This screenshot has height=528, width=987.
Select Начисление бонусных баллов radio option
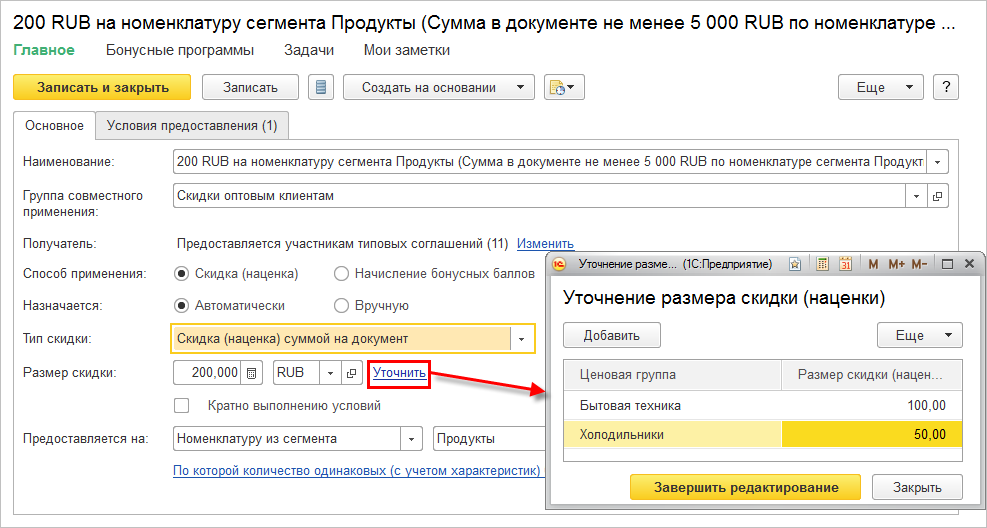[341, 274]
